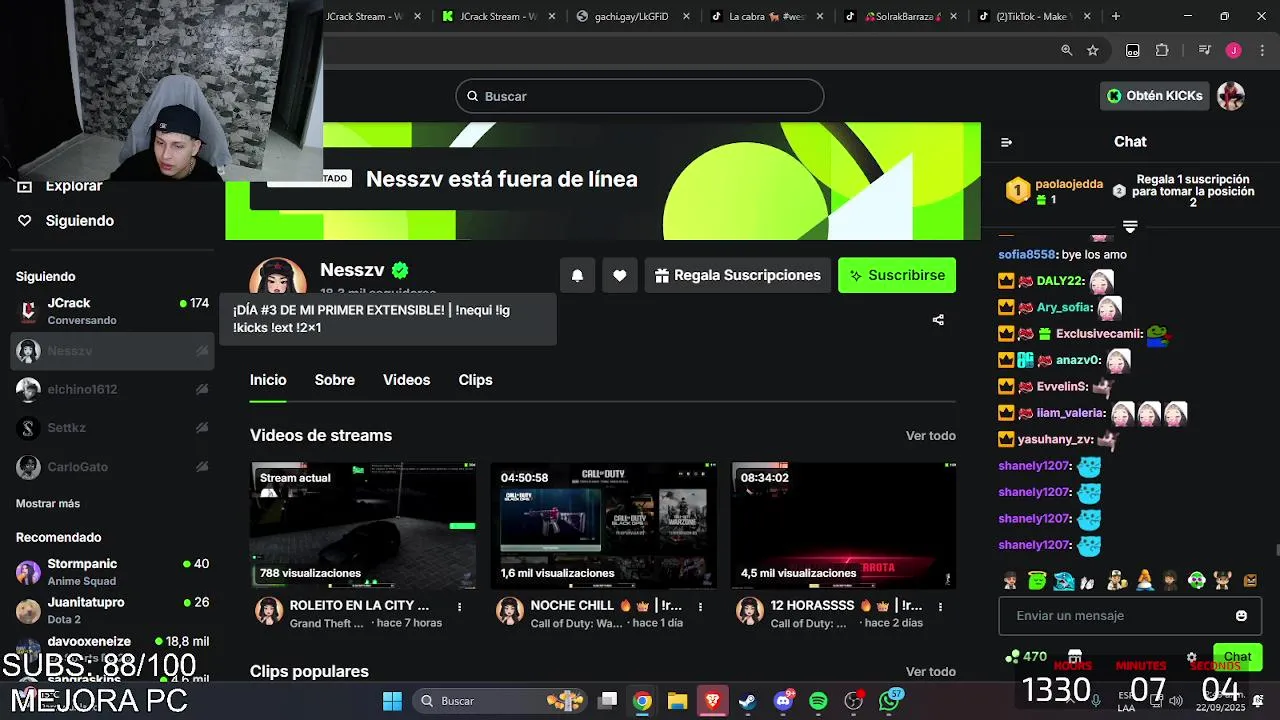
Task: Click the Buscar search field in Kick
Action: pyautogui.click(x=640, y=96)
